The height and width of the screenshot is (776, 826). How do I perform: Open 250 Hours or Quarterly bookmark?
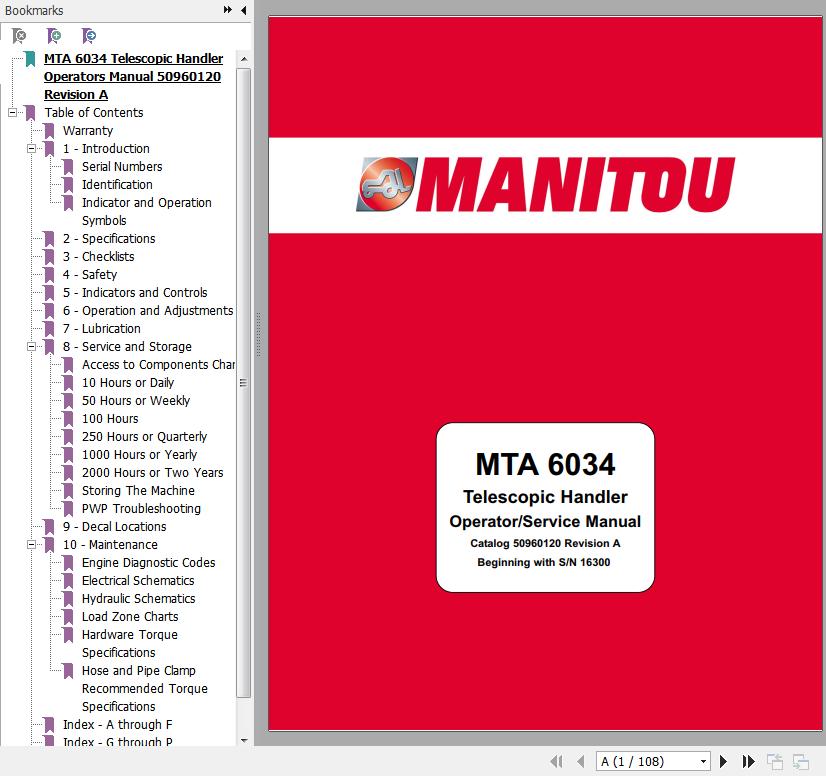pyautogui.click(x=144, y=437)
